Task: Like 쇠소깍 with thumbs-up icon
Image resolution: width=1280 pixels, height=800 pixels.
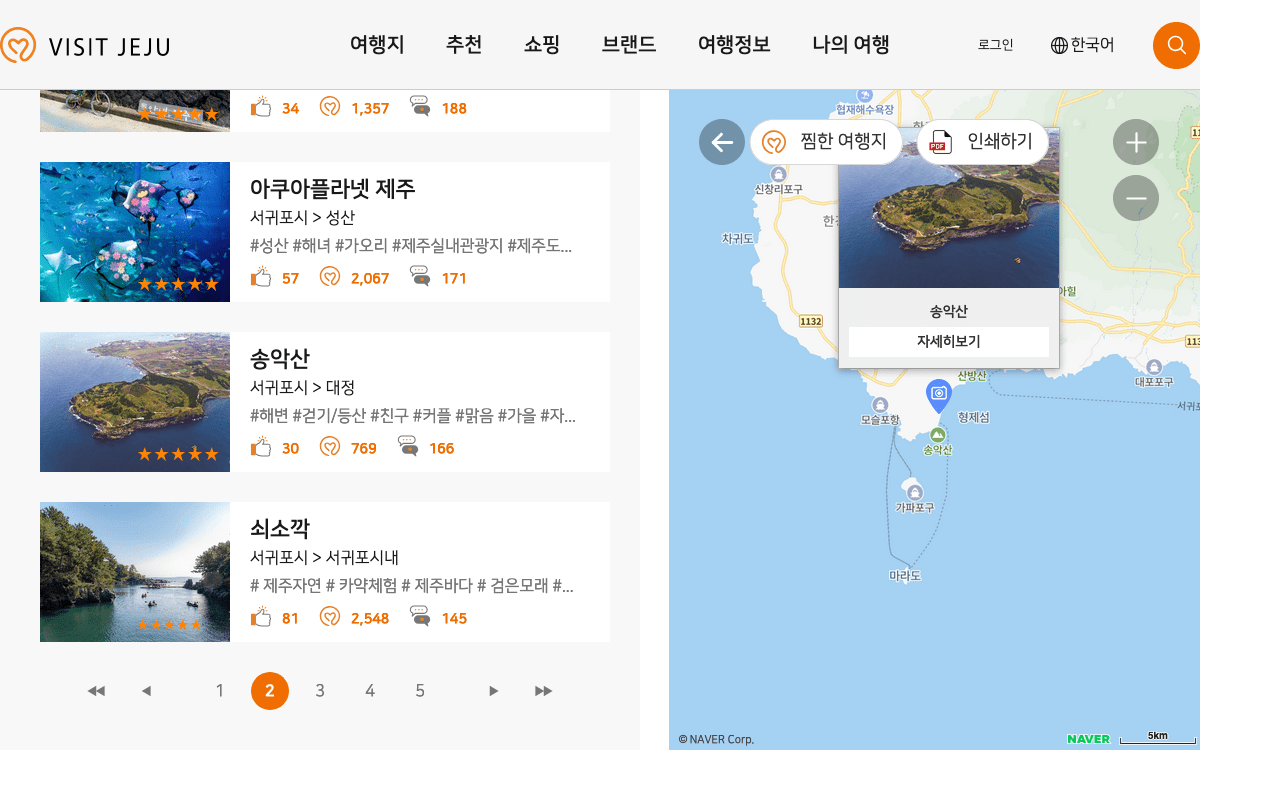Action: point(261,616)
